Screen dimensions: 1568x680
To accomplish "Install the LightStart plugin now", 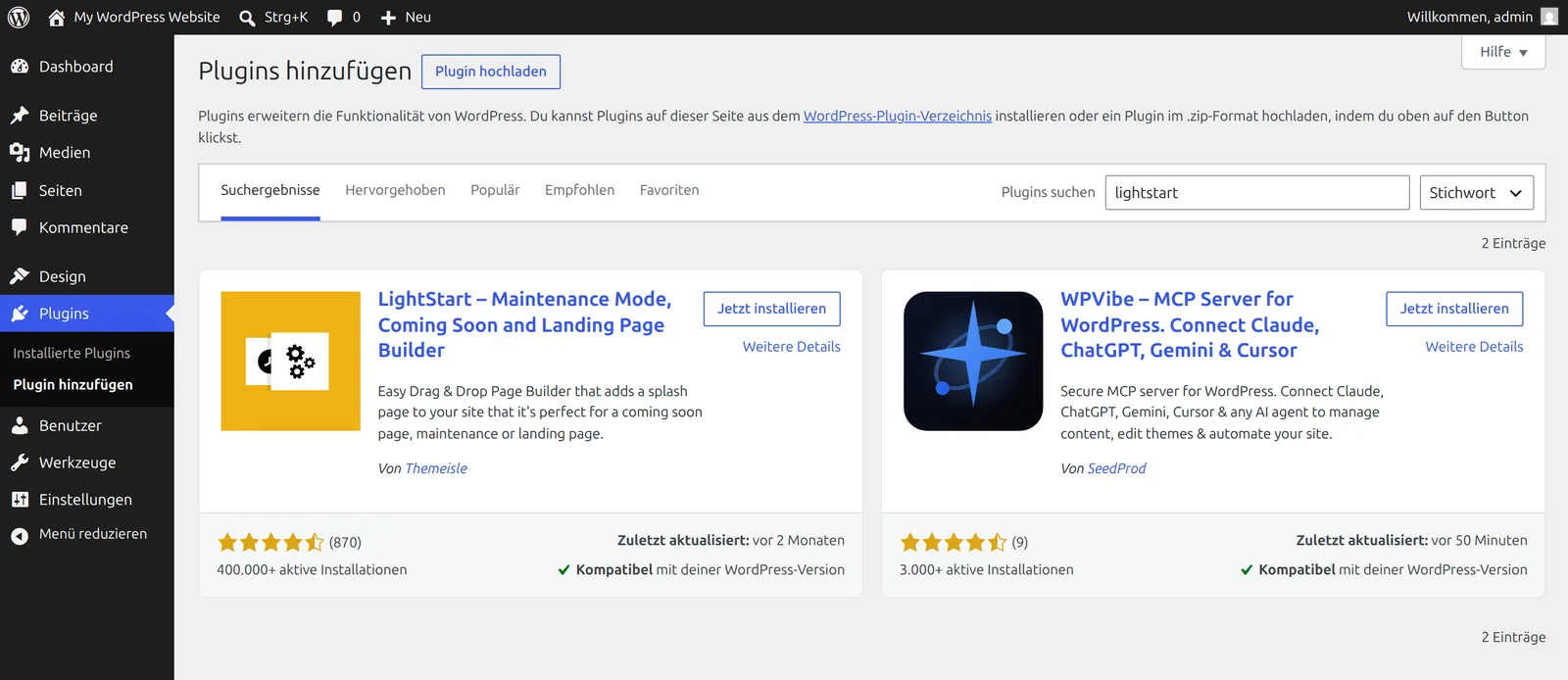I will click(x=771, y=309).
